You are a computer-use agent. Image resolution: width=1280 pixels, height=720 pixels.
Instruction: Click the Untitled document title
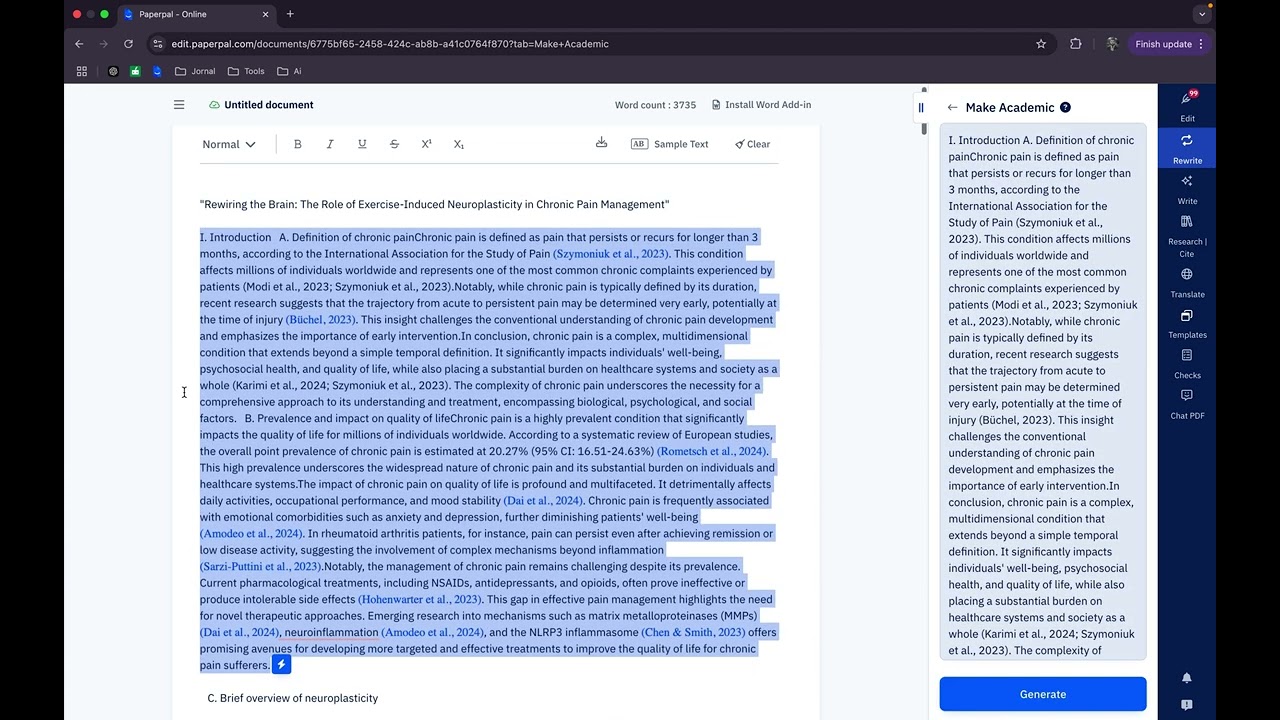269,105
